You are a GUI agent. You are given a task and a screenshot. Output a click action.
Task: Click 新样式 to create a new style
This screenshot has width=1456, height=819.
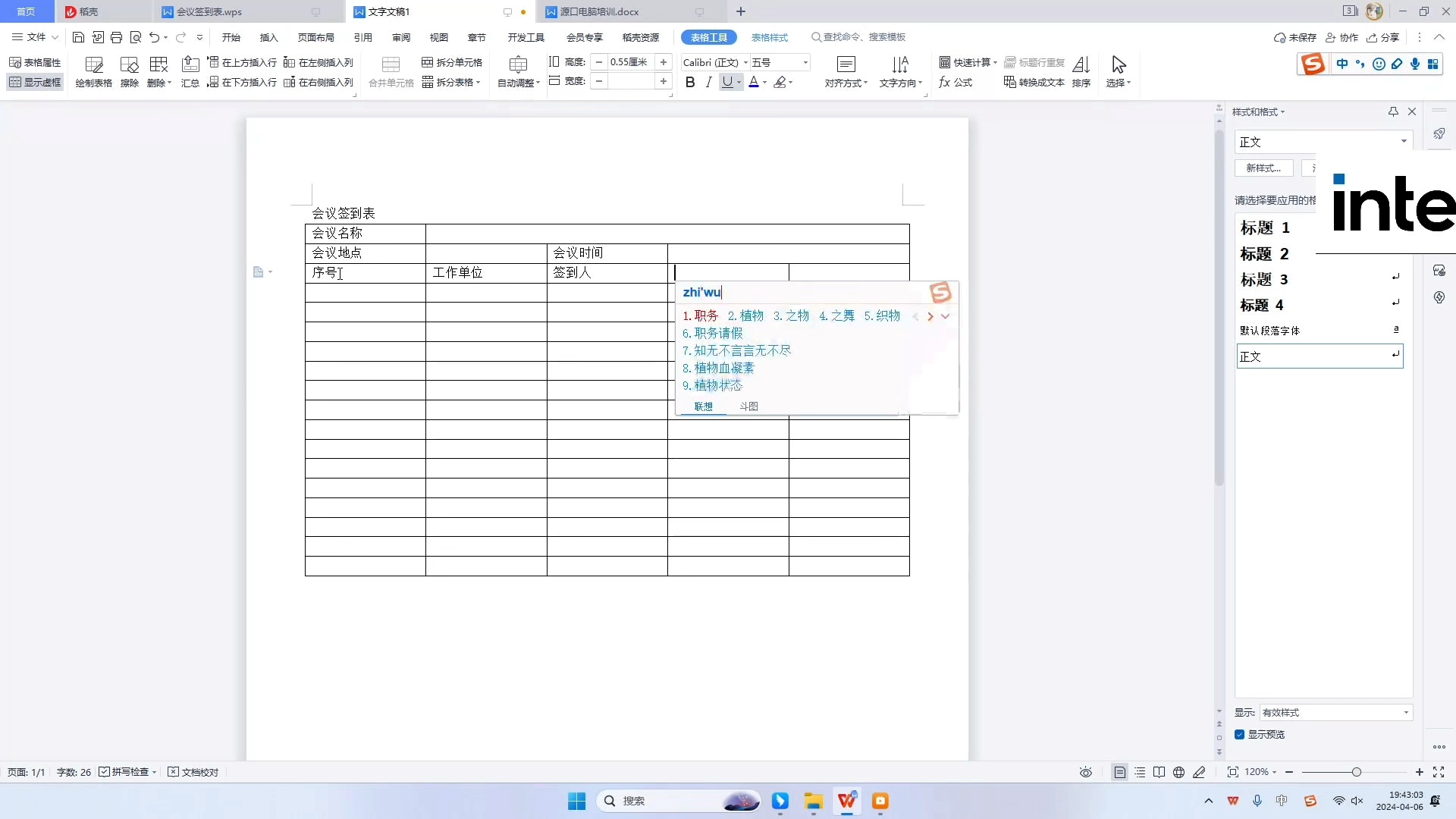1263,168
